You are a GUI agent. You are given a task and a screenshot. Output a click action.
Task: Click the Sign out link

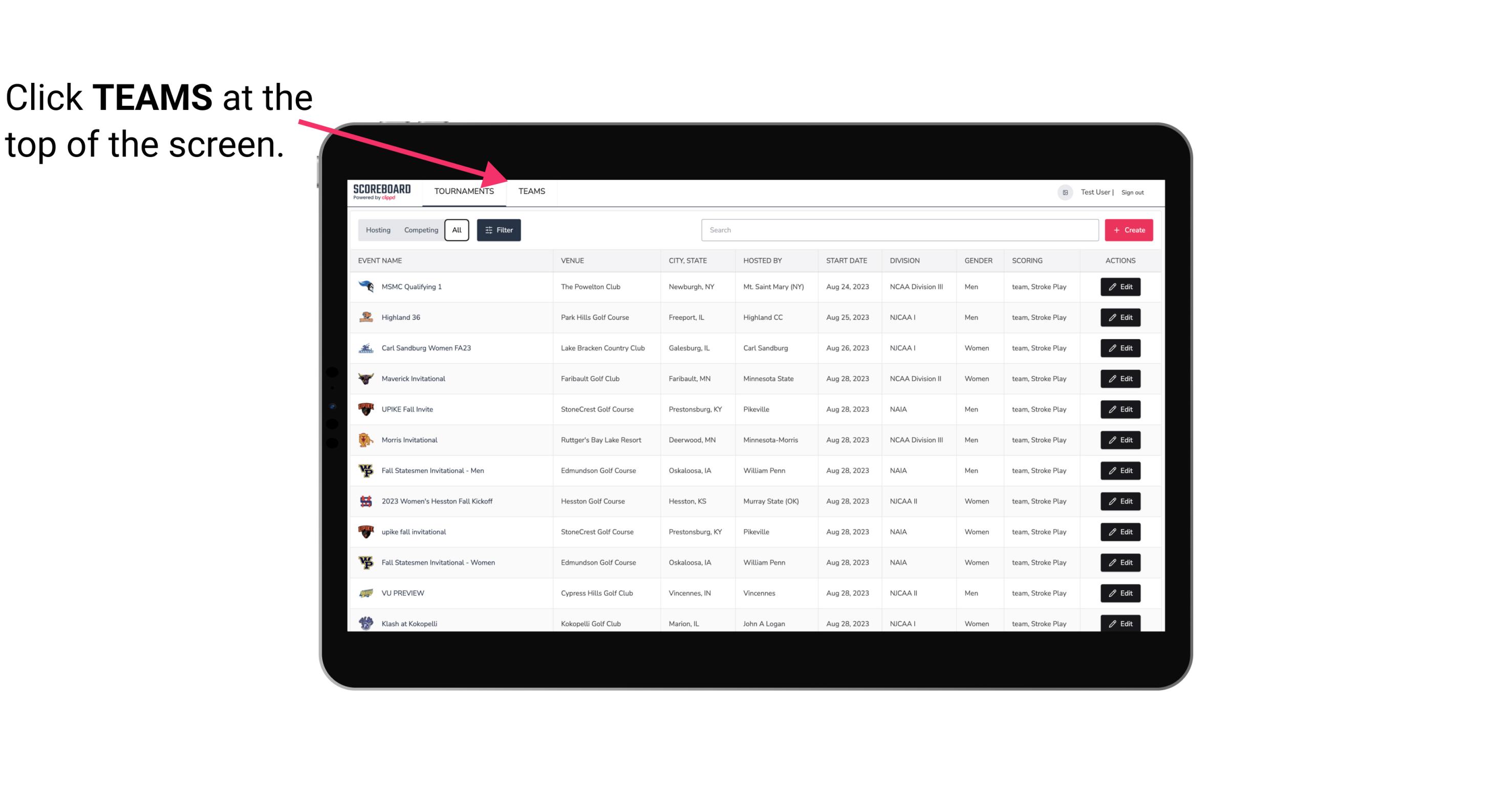[1132, 191]
